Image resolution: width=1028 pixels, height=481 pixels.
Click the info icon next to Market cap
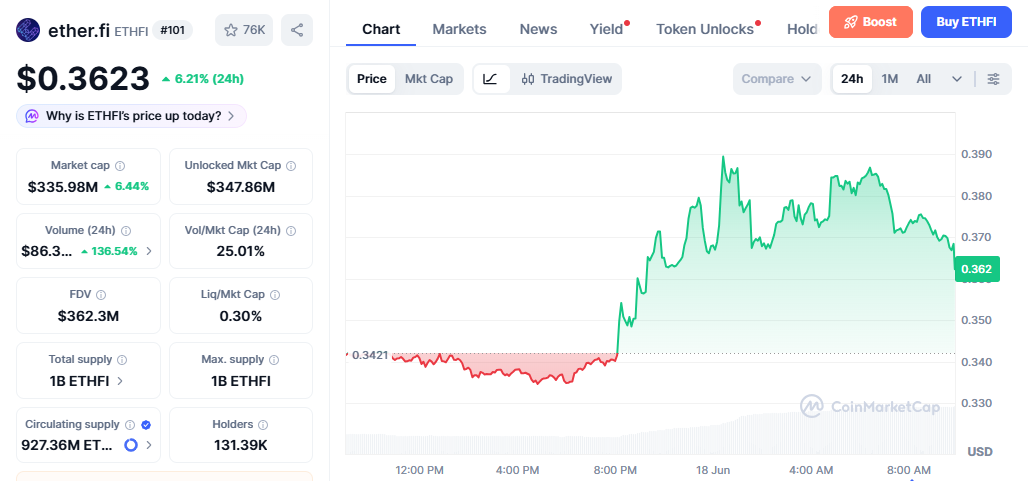121,166
